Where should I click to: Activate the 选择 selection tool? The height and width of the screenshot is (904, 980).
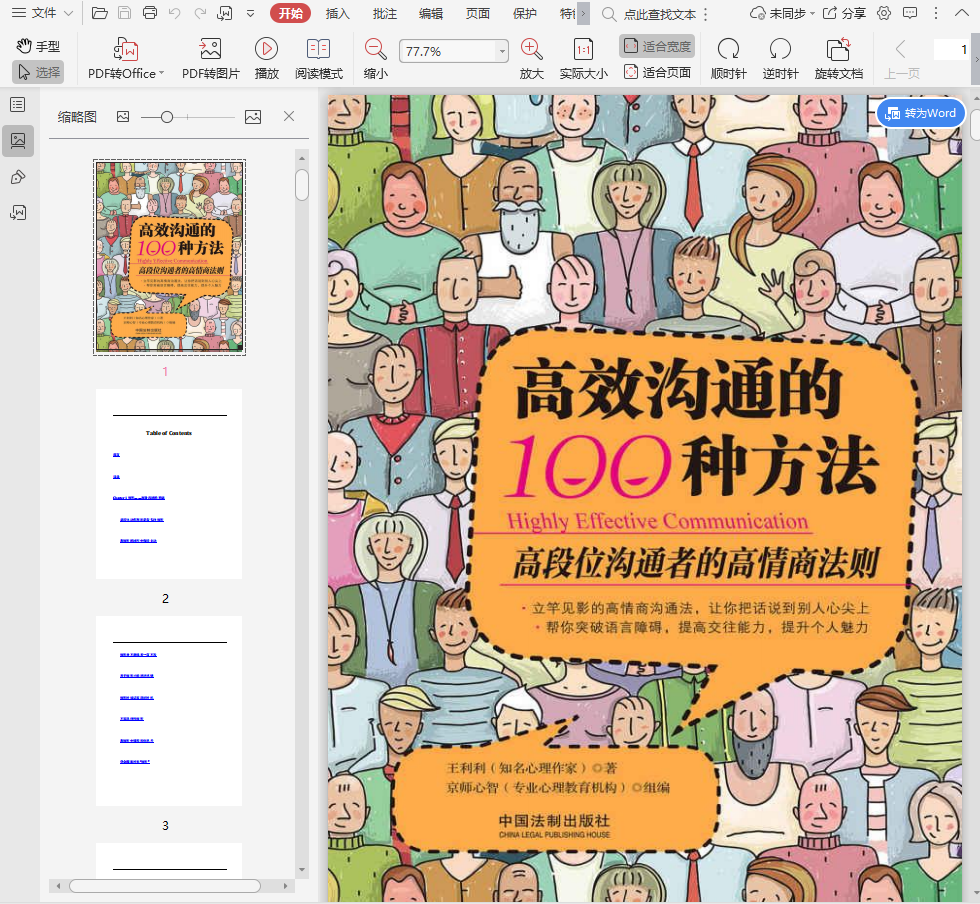38,73
